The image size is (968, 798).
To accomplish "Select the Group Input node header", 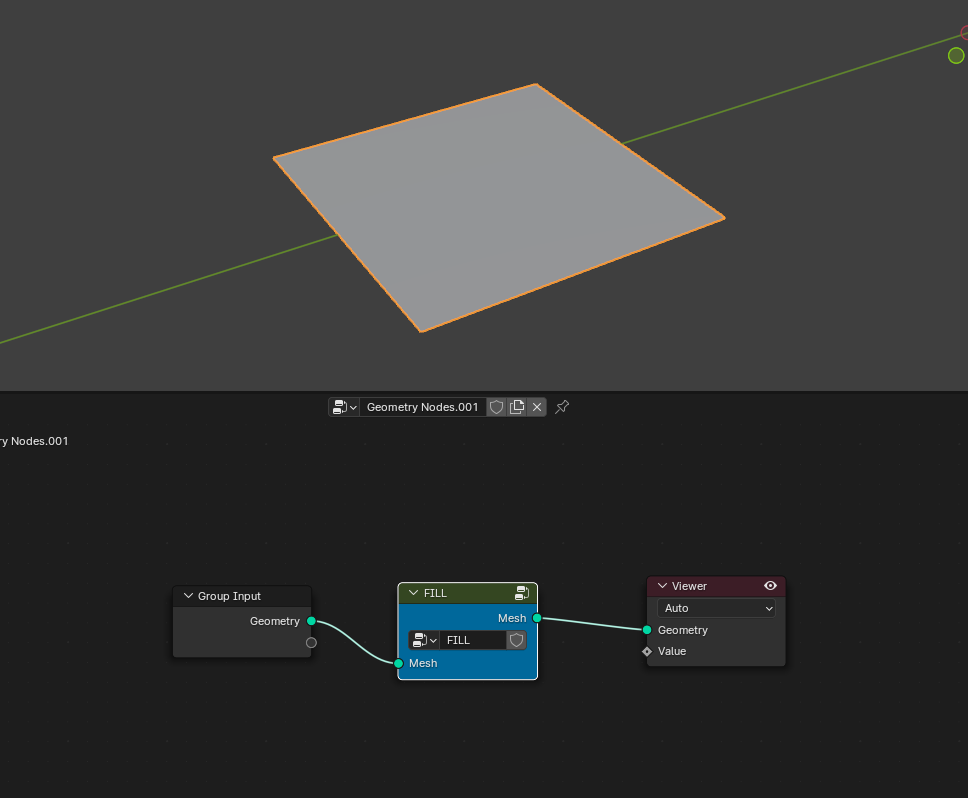I will point(242,596).
